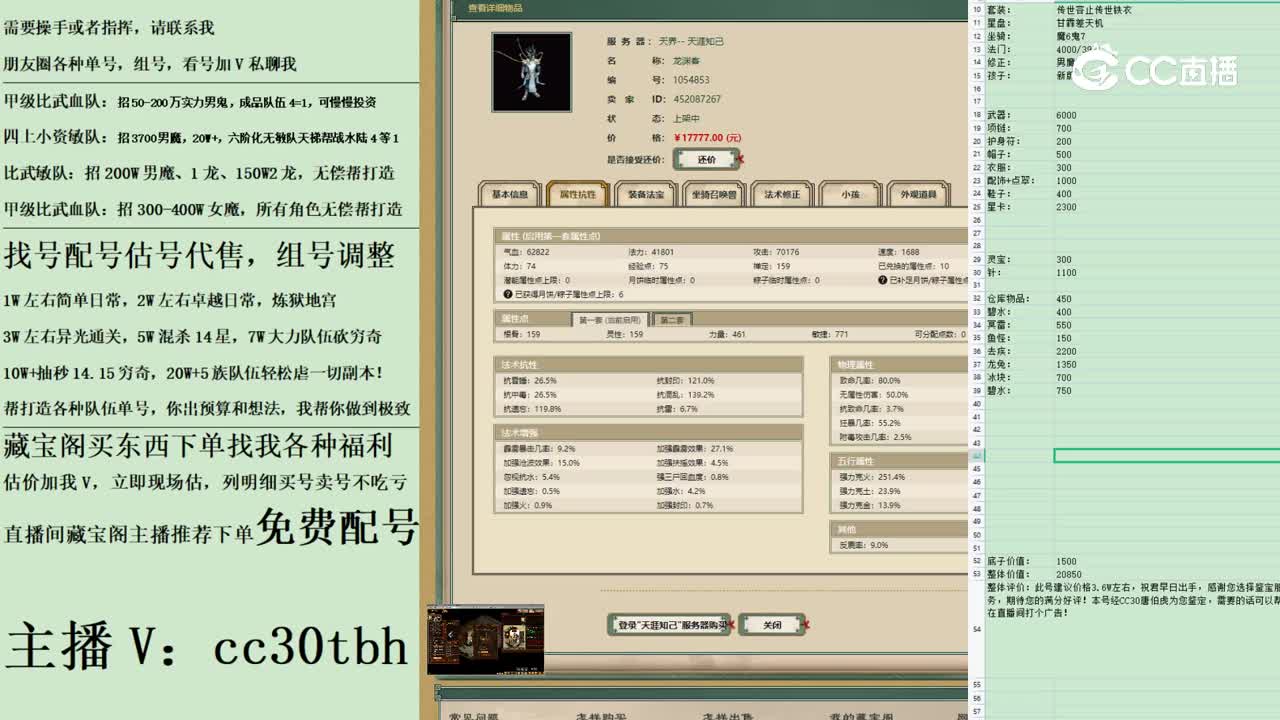Click the 五行属性 section header

point(899,461)
